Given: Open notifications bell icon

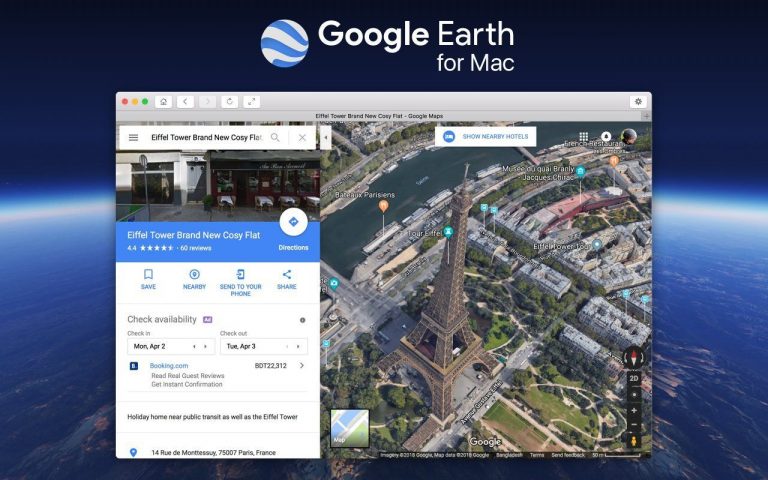Looking at the screenshot, I should pyautogui.click(x=606, y=136).
